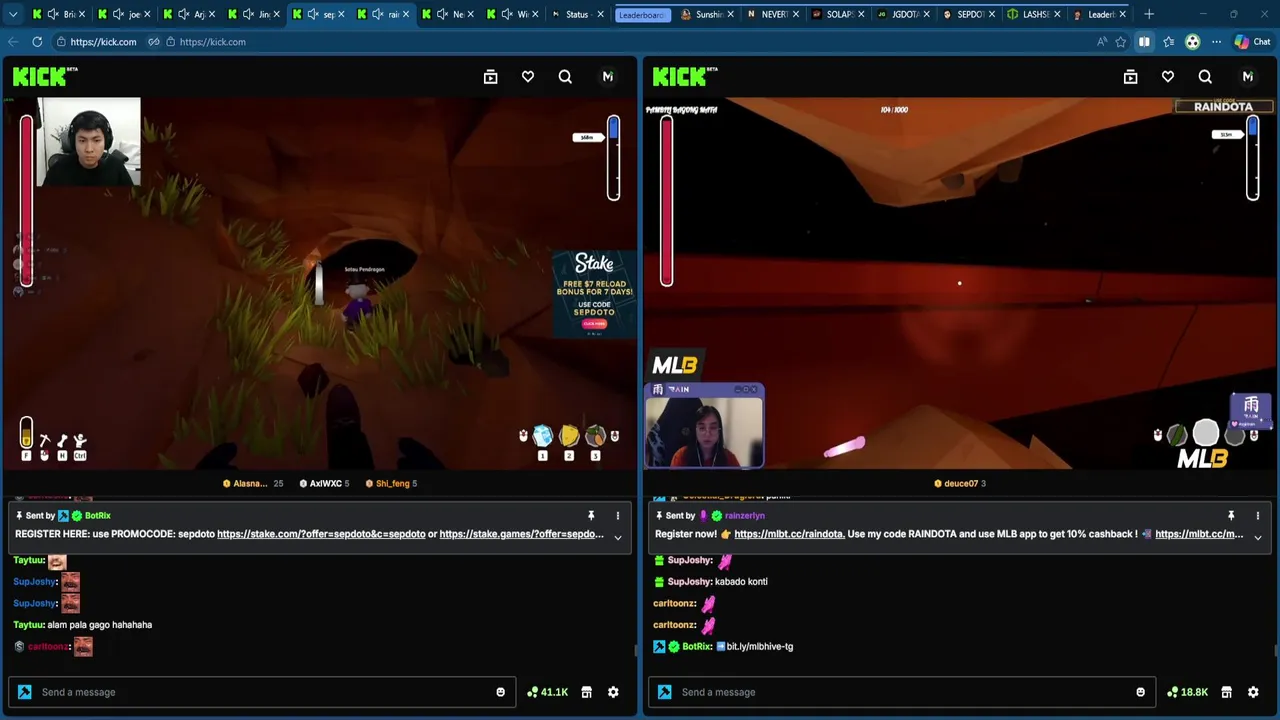
Task: Click the Stake promo banner on the sepdoto stream
Action: click(x=594, y=293)
